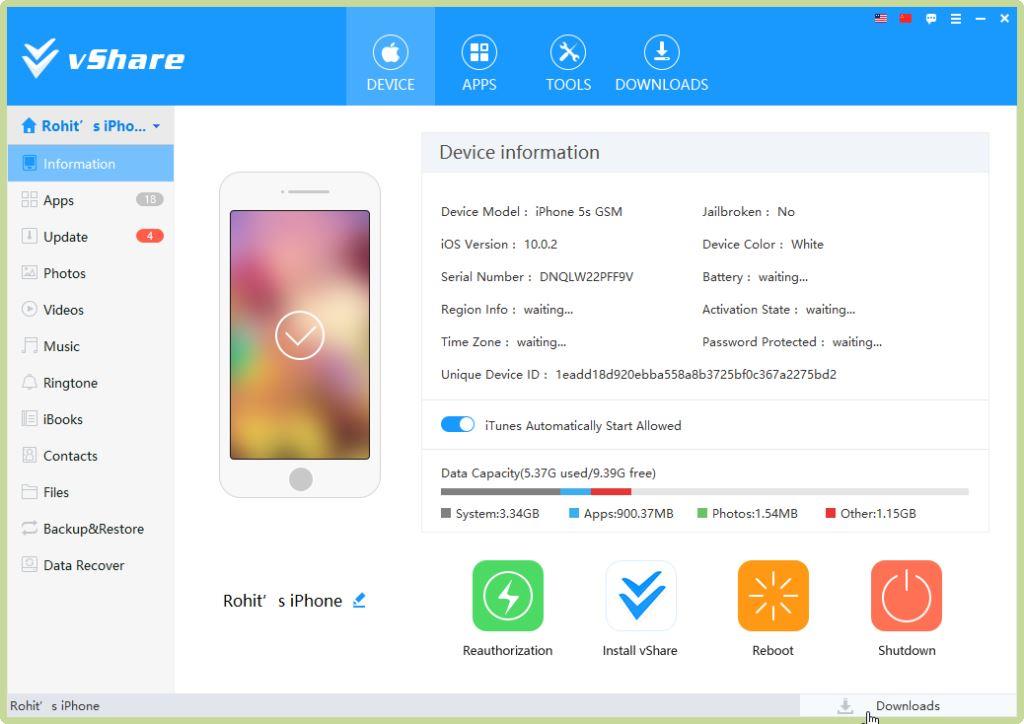This screenshot has width=1024, height=724.
Task: Click the Serial Number DNQLW22PFF9V
Action: (x=586, y=277)
